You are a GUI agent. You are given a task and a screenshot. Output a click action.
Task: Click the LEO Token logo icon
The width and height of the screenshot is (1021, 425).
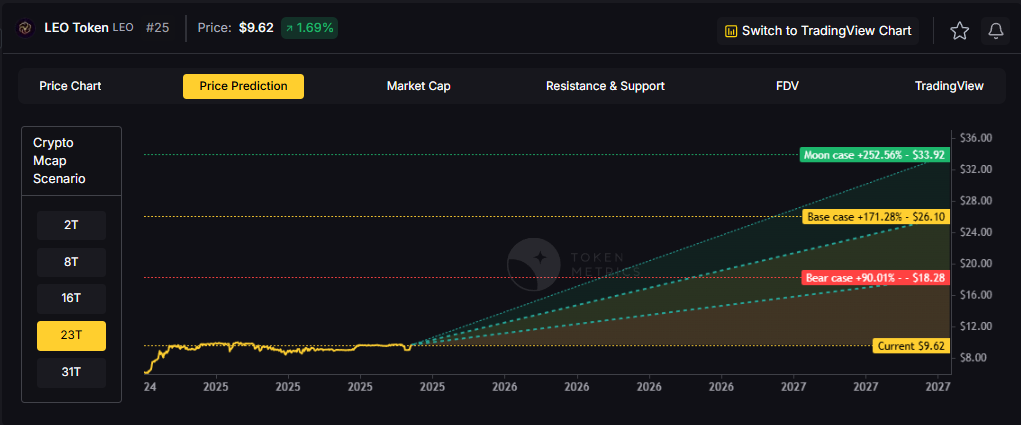pos(26,29)
